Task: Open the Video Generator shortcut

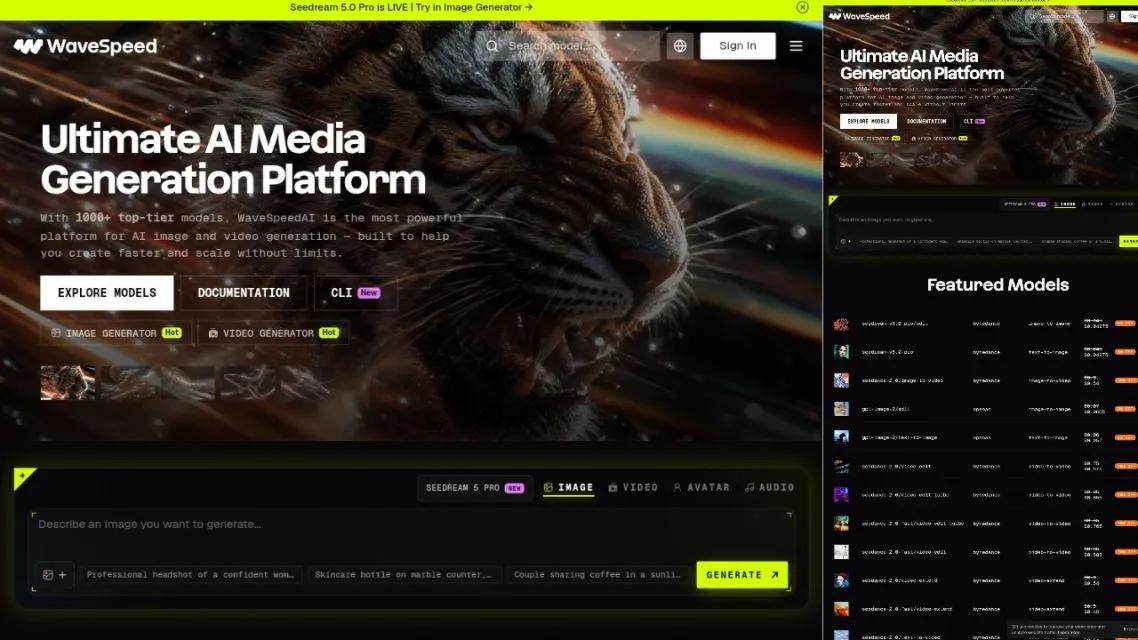Action: point(274,333)
